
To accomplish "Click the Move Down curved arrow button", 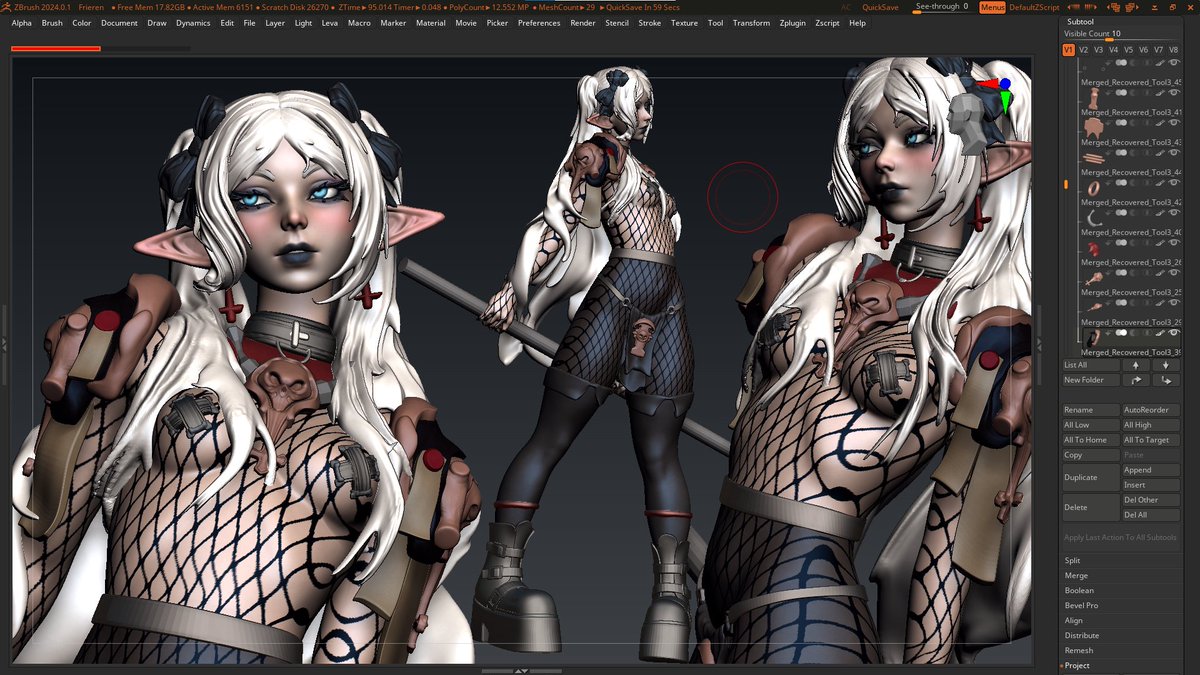I will click(x=1166, y=380).
